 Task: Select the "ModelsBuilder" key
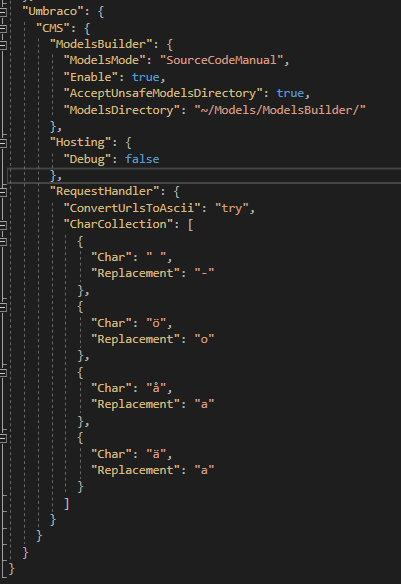(101, 44)
